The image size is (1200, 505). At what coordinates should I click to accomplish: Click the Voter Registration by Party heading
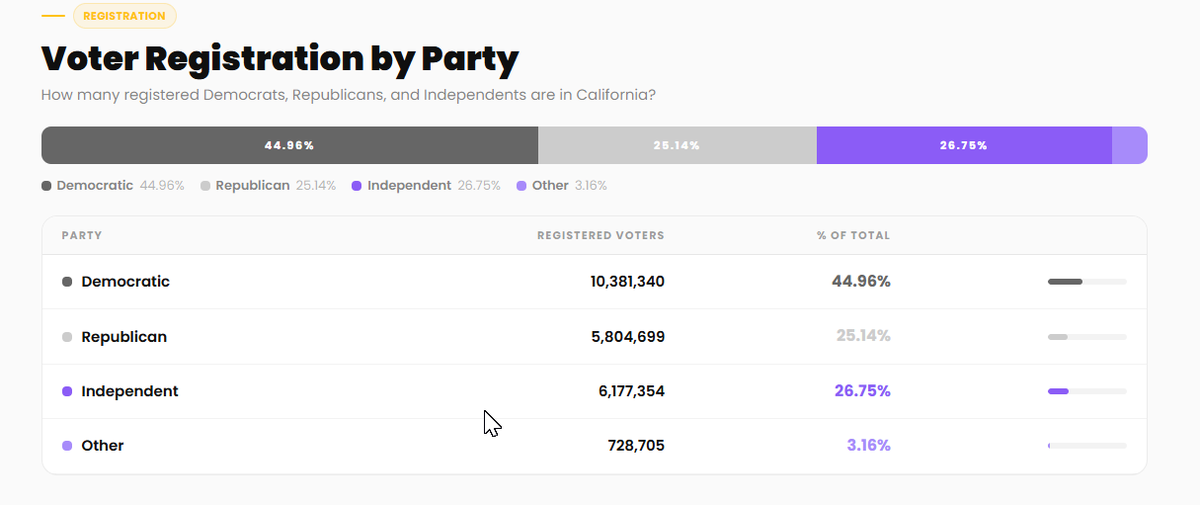tap(280, 59)
